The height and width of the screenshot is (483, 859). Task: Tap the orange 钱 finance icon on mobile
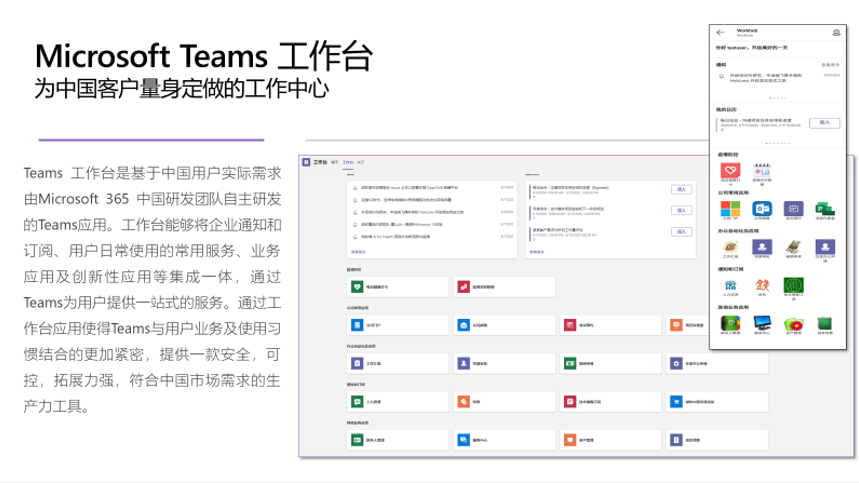(x=762, y=285)
